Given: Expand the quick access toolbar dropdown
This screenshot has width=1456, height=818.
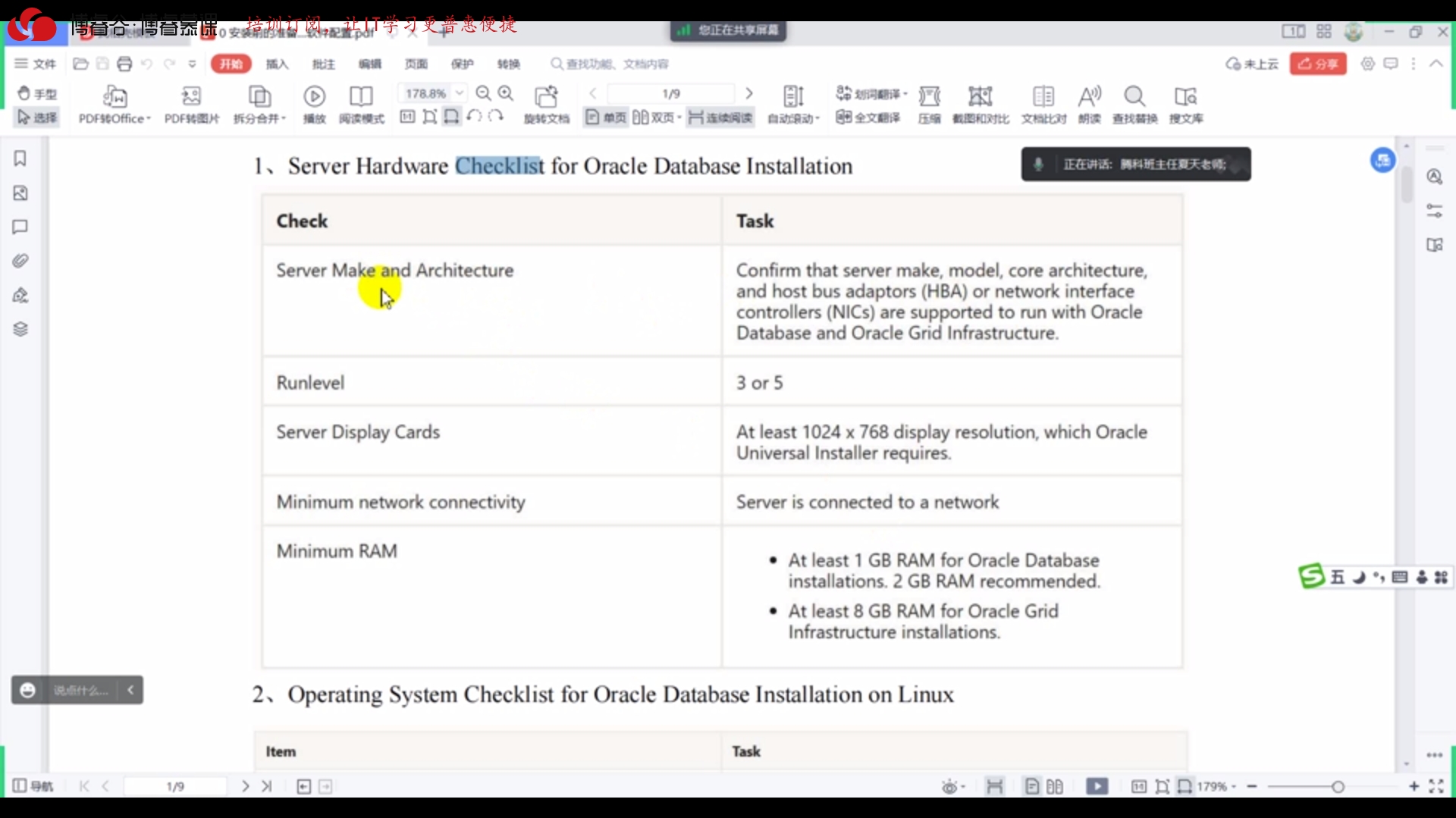Looking at the screenshot, I should [x=193, y=64].
